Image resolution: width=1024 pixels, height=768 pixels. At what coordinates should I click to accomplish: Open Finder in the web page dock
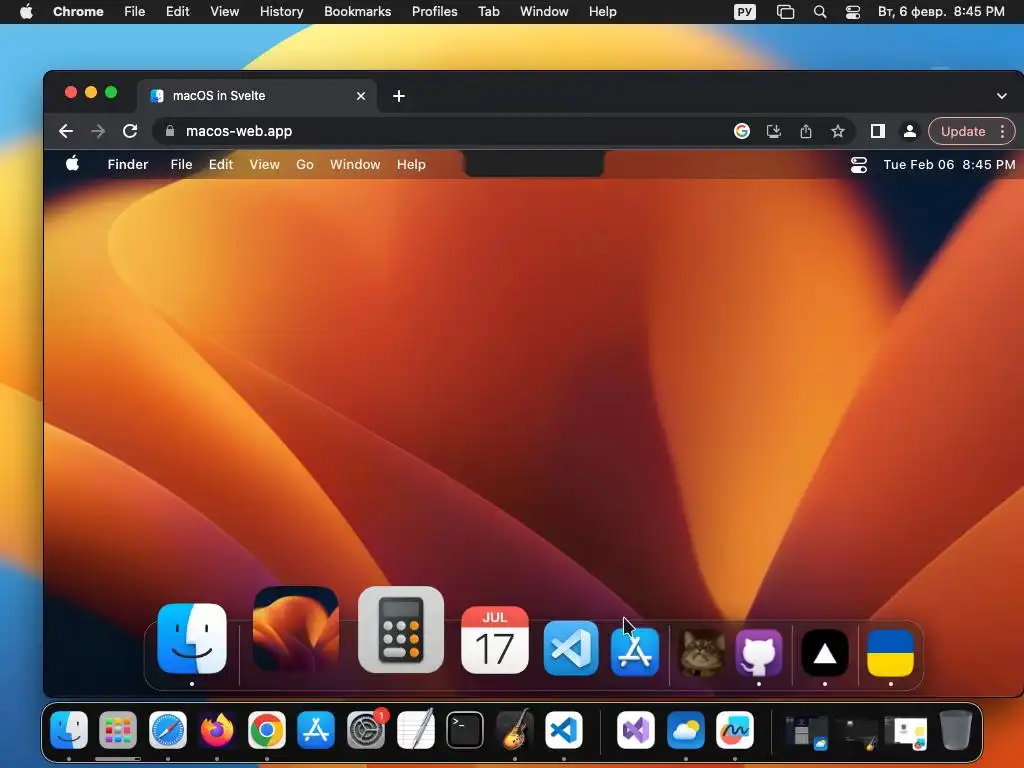click(192, 639)
